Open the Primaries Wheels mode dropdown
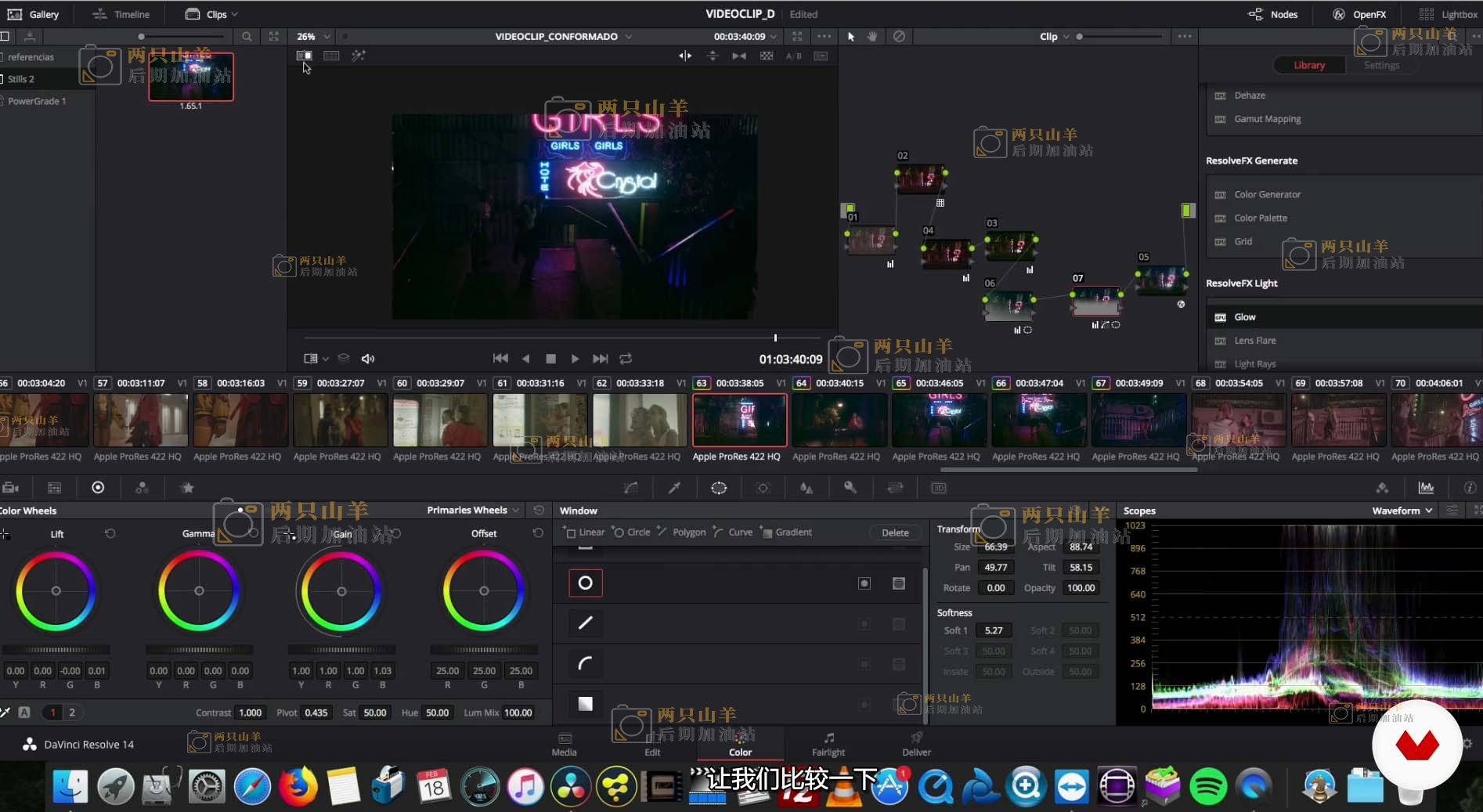This screenshot has height=812, width=1483. [x=473, y=511]
